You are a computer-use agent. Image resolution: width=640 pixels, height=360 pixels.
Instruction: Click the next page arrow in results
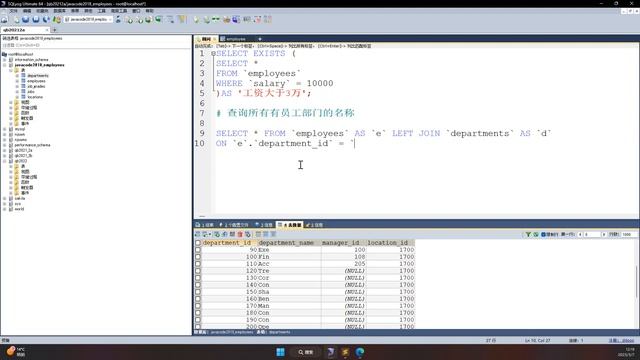[604, 234]
